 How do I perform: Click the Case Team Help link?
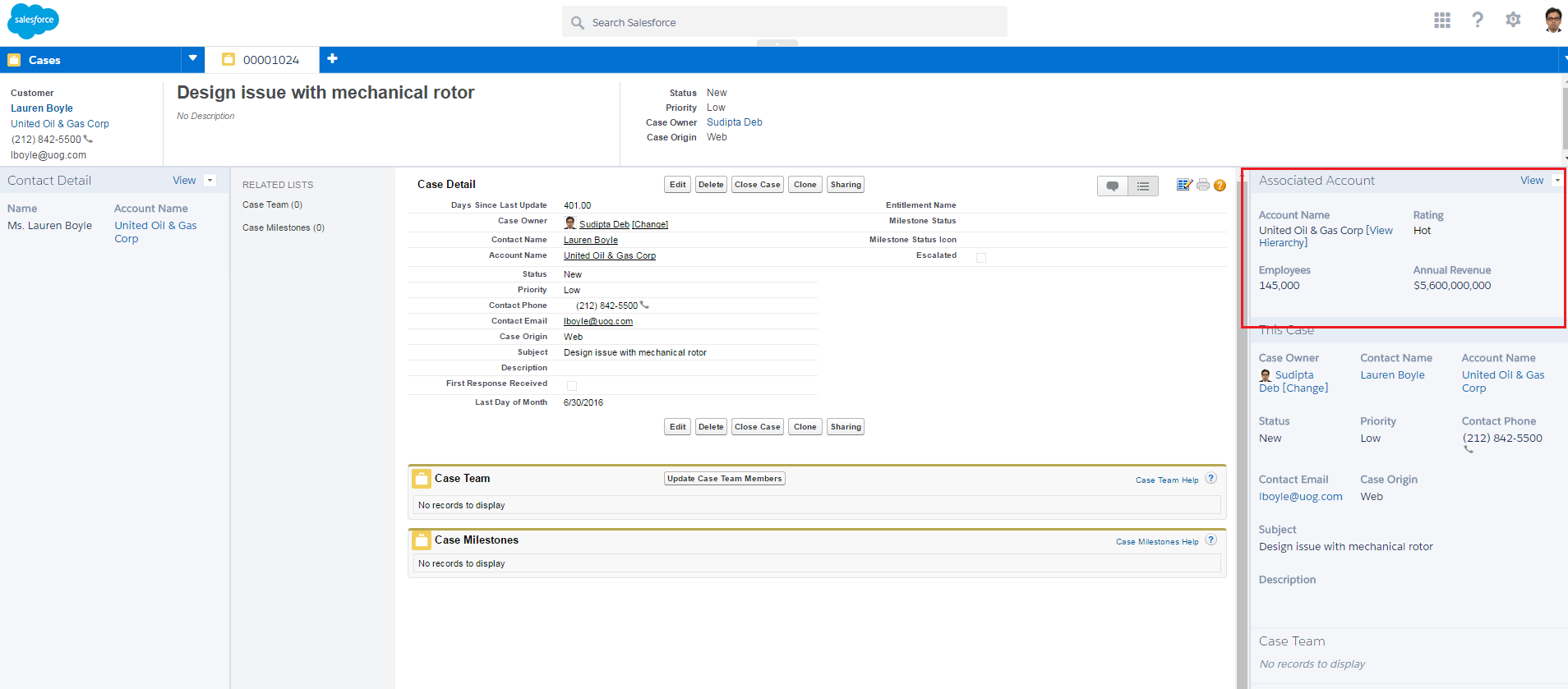click(1167, 480)
